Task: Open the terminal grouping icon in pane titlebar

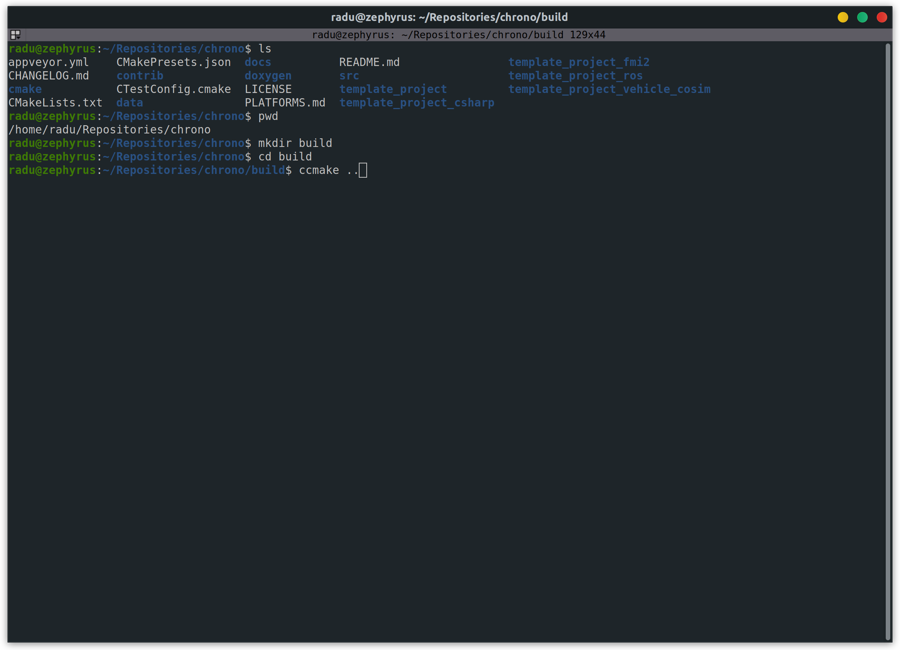Action: point(15,35)
